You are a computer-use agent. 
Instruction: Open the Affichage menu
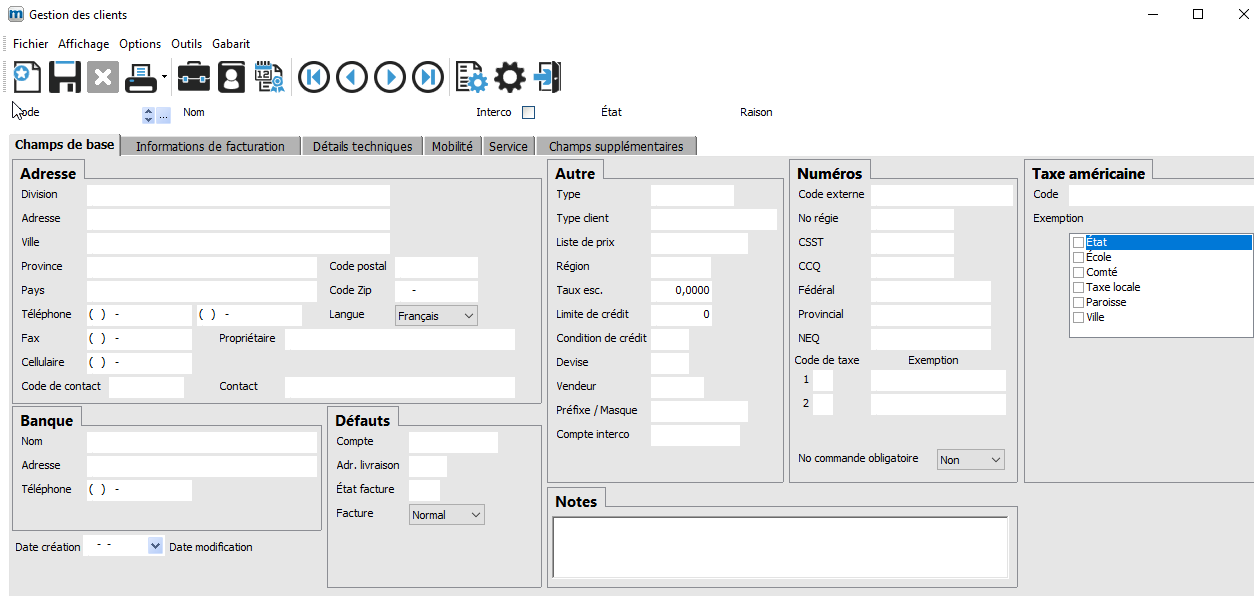[84, 44]
